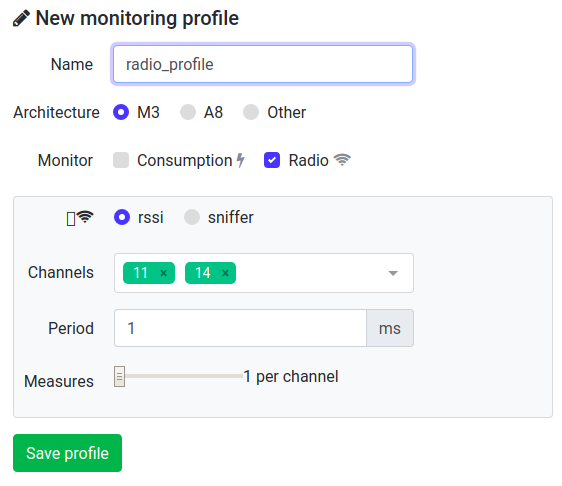Click the ms unit addon of Period
The image size is (562, 486).
(390, 328)
